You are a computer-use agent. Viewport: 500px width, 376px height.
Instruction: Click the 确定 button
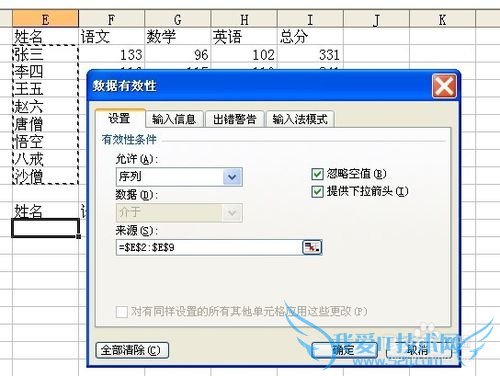pyautogui.click(x=344, y=350)
